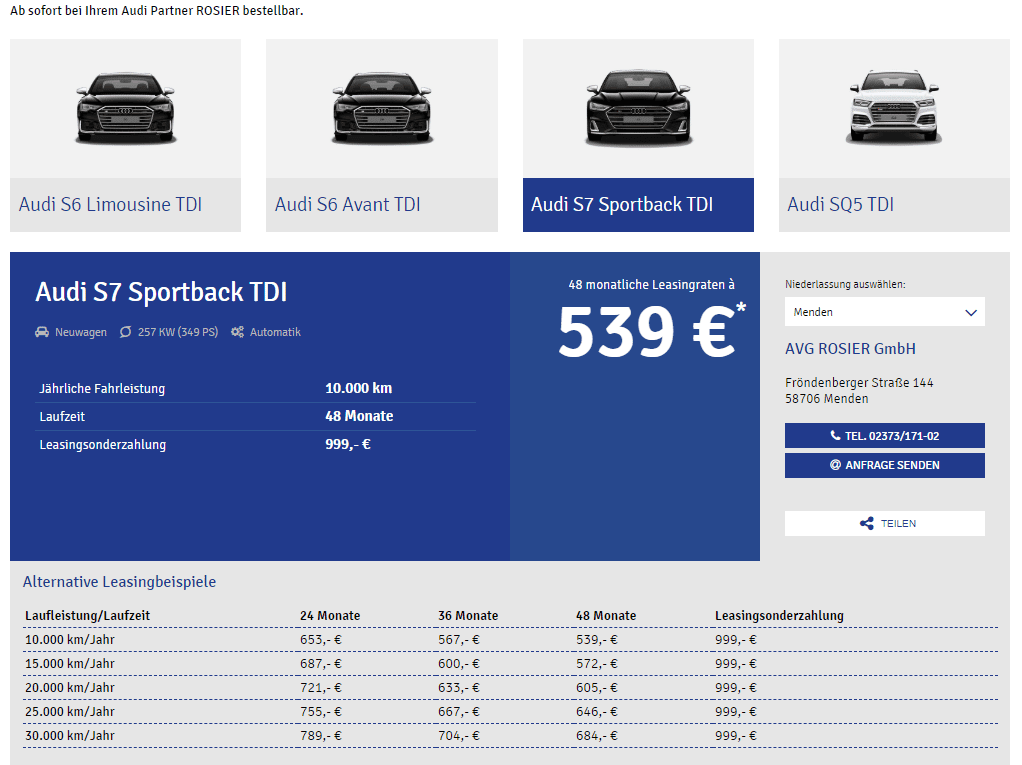Image resolution: width=1022 pixels, height=765 pixels.
Task: Click the 30.000 km/Jahr row label
Action: pyautogui.click(x=70, y=736)
